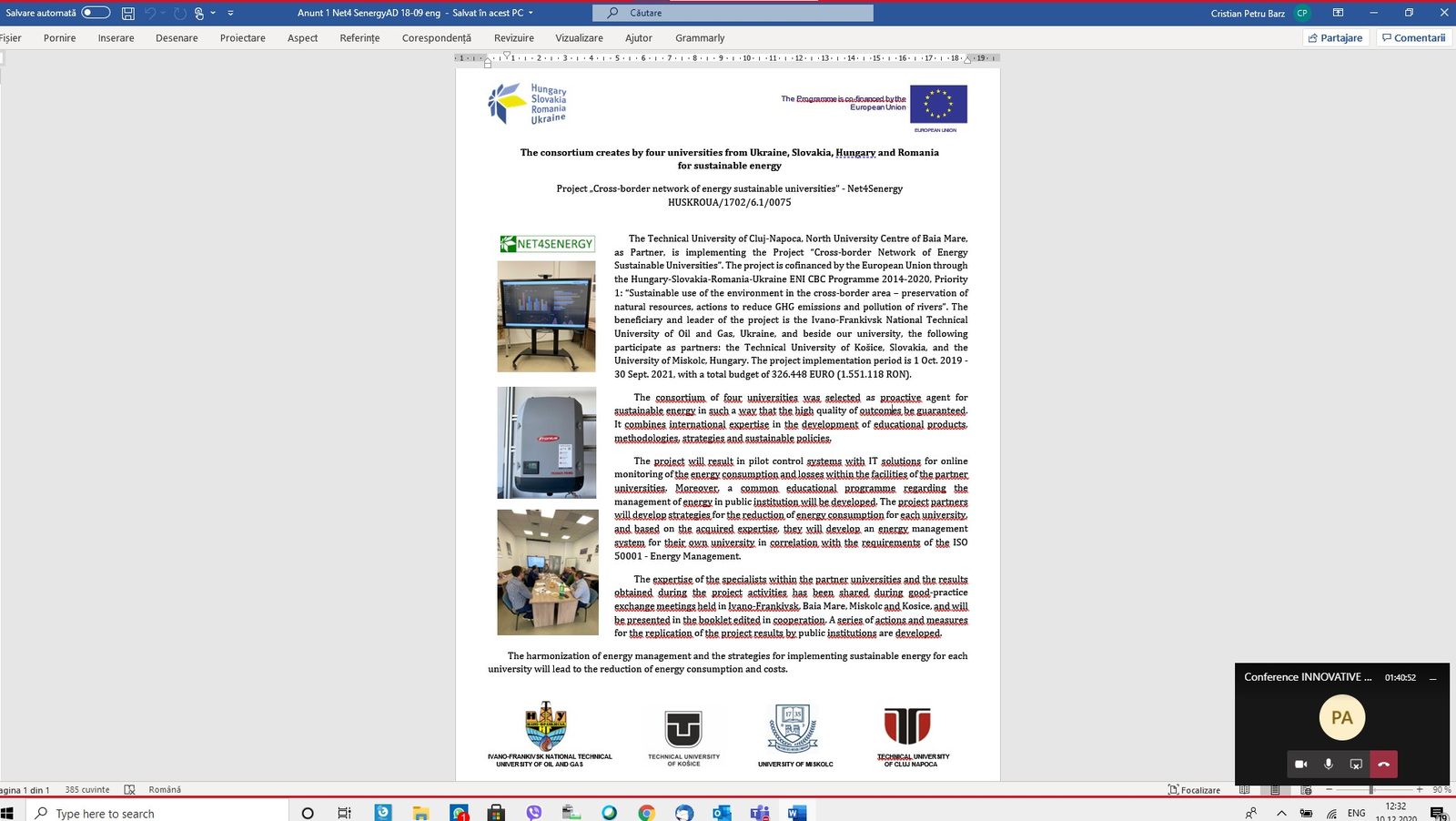Switch to the Desenare tab
1456x821 pixels.
coord(177,38)
